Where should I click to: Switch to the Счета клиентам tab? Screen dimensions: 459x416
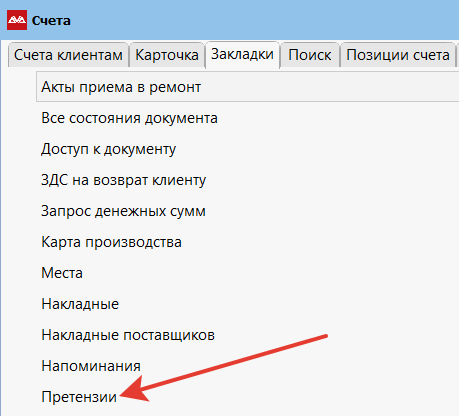click(68, 55)
